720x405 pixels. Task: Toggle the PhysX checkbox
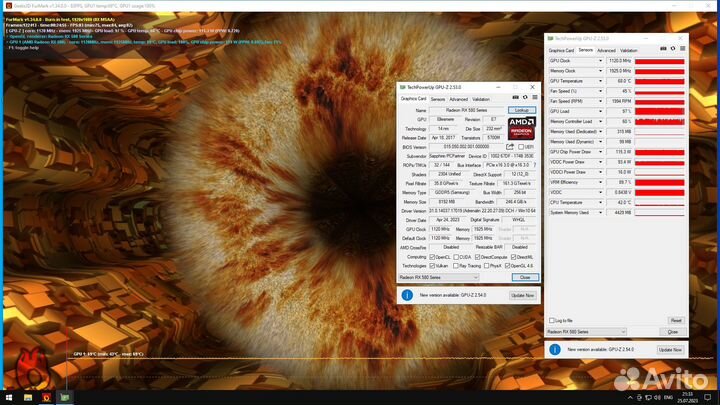(x=487, y=266)
